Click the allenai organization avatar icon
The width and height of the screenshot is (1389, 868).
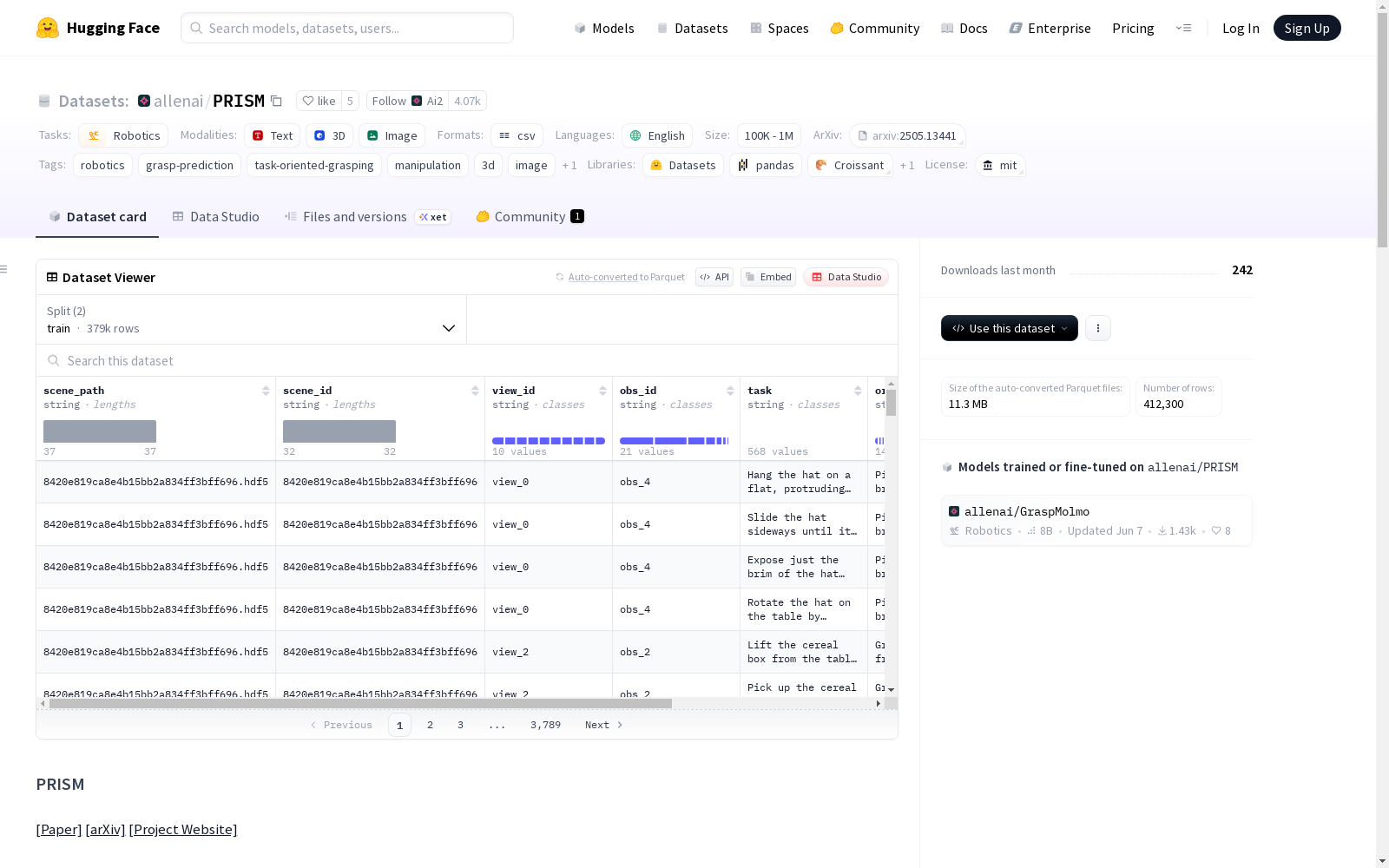tap(144, 101)
